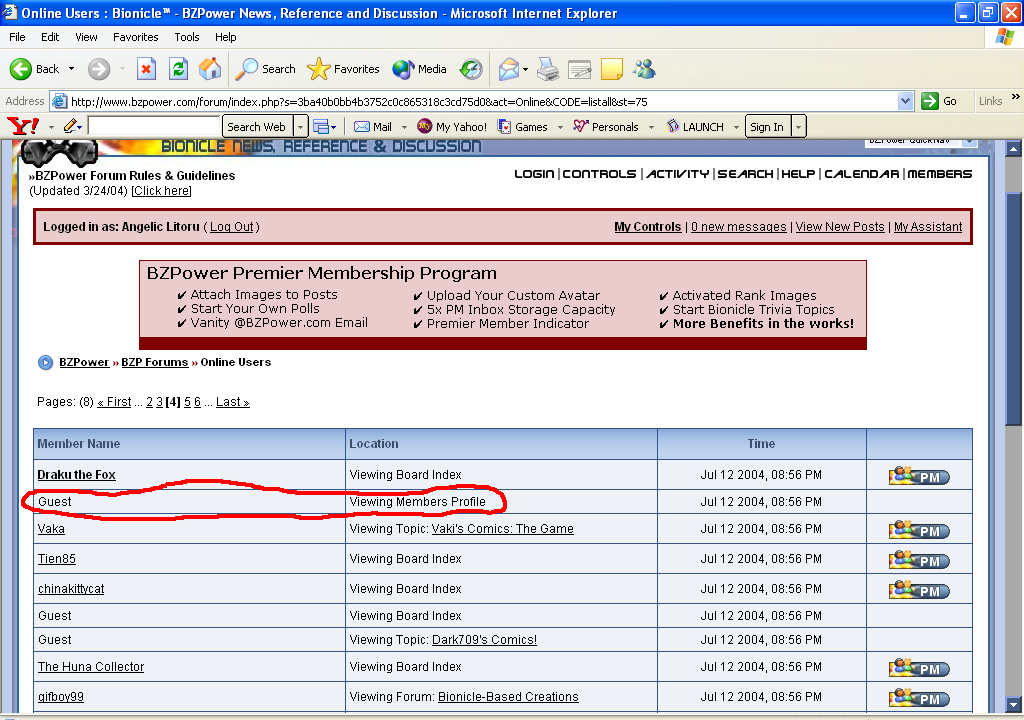Click the browser Stop button
The width and height of the screenshot is (1024, 720).
click(x=146, y=69)
